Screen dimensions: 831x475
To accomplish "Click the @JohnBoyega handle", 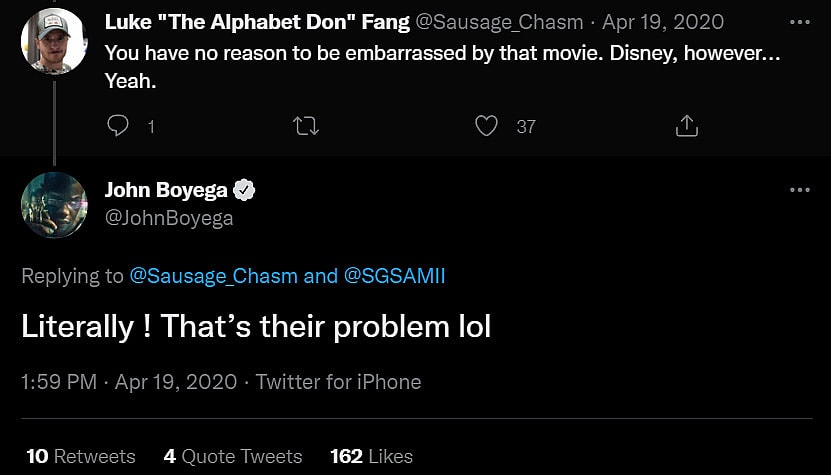I will click(x=169, y=217).
